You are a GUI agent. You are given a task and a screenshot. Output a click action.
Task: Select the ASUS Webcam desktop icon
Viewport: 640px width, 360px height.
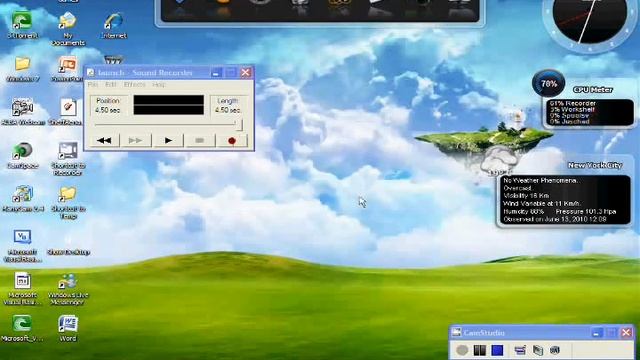tap(22, 112)
